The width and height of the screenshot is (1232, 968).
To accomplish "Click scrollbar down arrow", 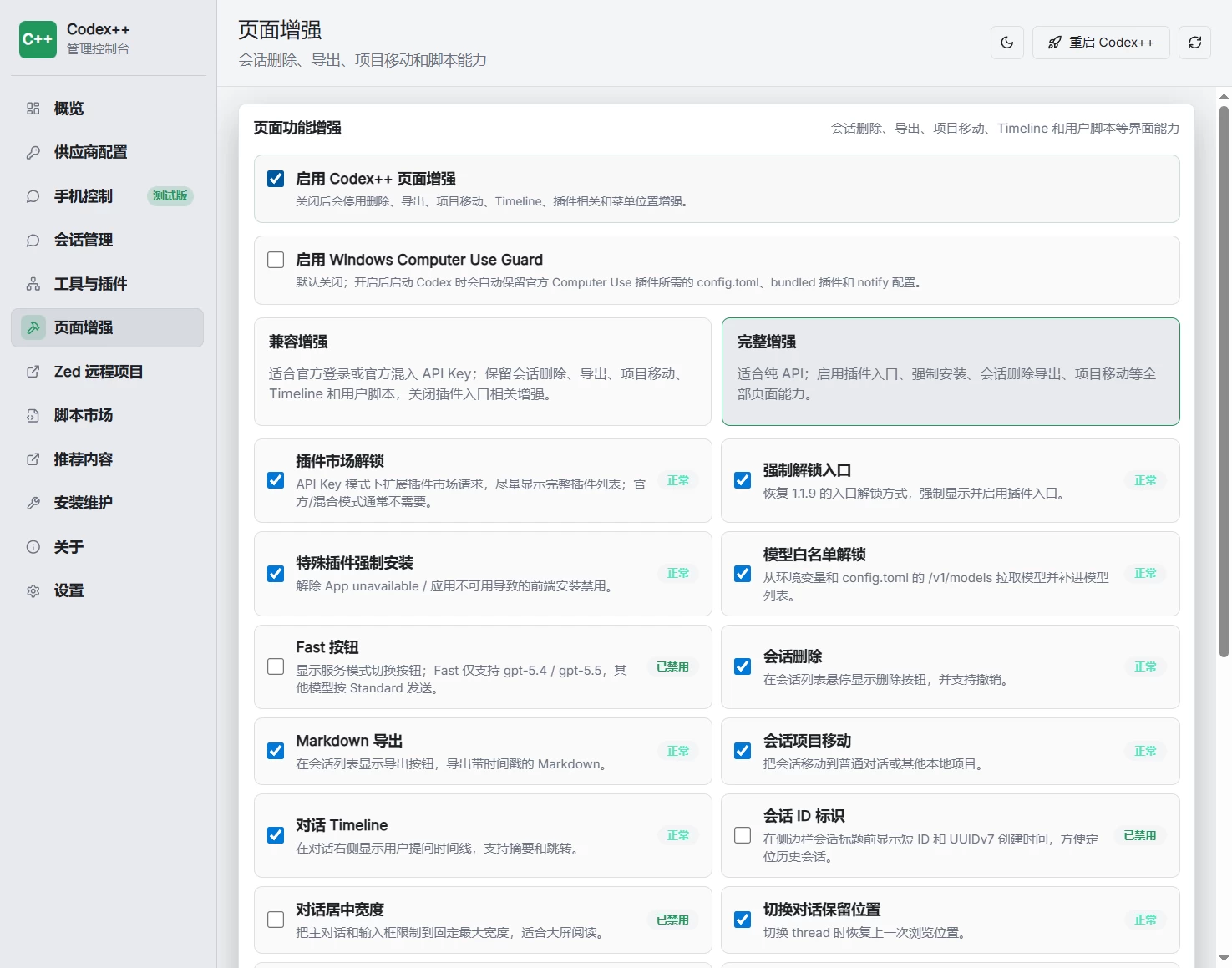I will coord(1224,958).
